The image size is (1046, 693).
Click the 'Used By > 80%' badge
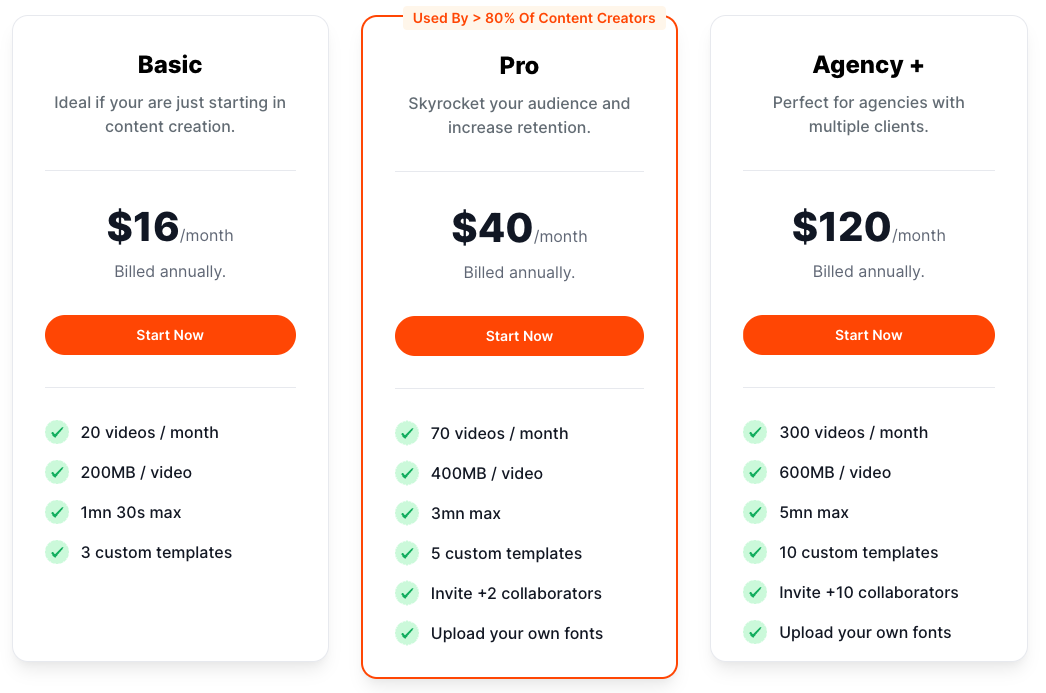pos(534,18)
